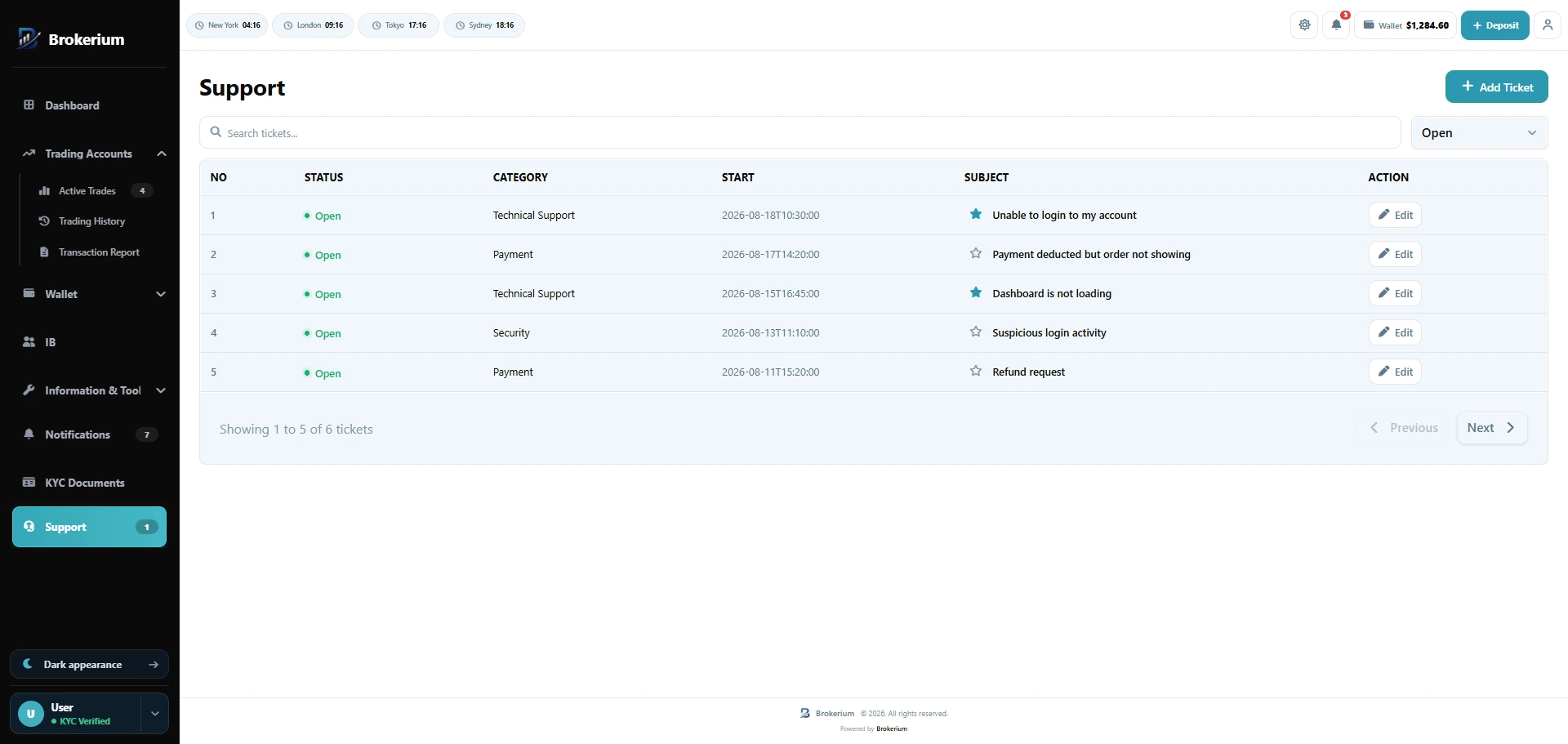This screenshot has width=1568, height=744.
Task: Click the date 2026-08-17T14:20:00
Action: (x=770, y=254)
